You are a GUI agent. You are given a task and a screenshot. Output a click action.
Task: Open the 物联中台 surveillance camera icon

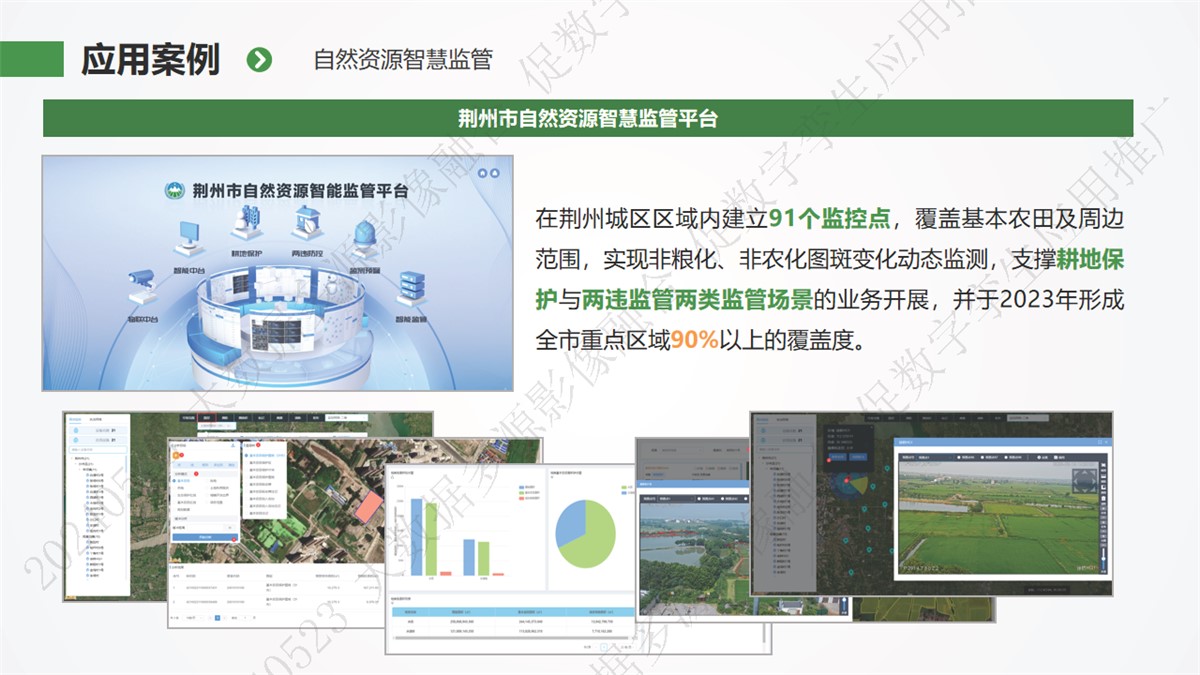pos(141,288)
